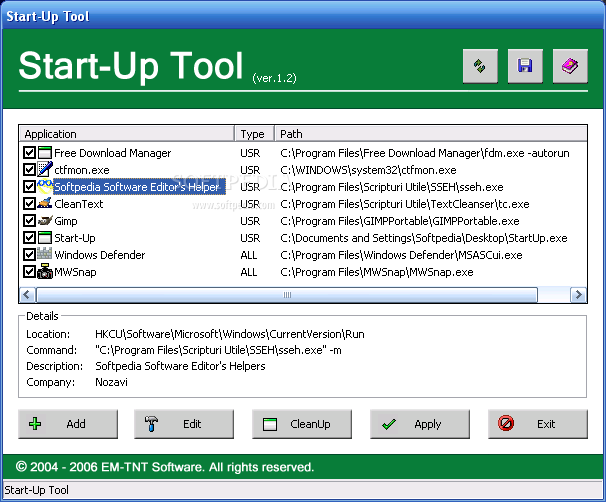Click the refresh arrows icon button
Screen dimensions: 606x502
tap(480, 66)
